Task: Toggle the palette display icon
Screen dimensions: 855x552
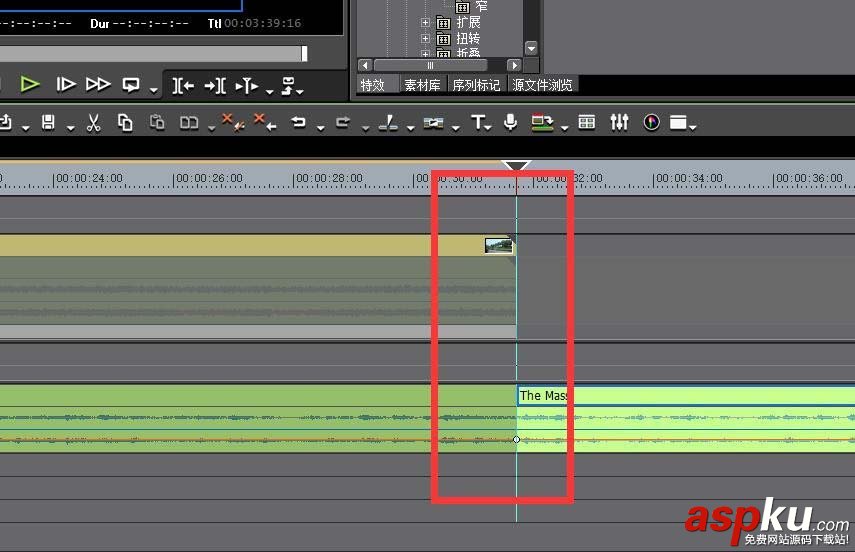Action: coord(678,123)
